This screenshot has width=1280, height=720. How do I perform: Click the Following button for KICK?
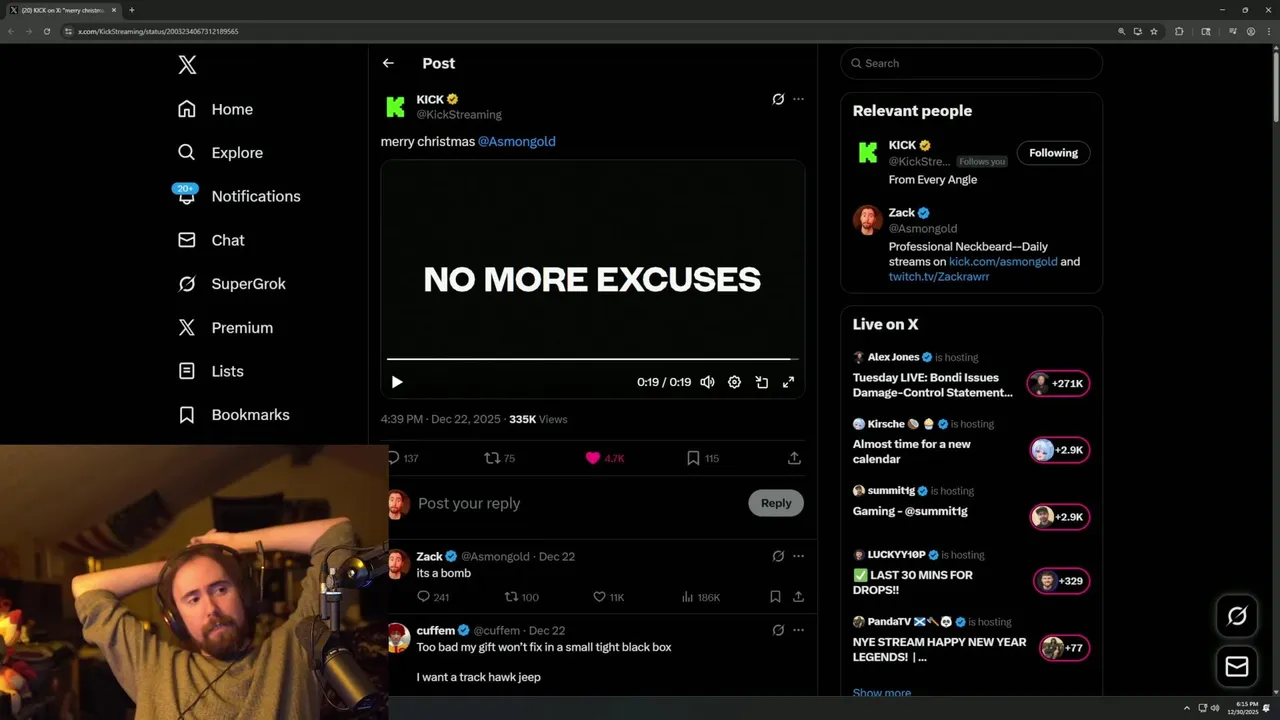click(x=1053, y=153)
